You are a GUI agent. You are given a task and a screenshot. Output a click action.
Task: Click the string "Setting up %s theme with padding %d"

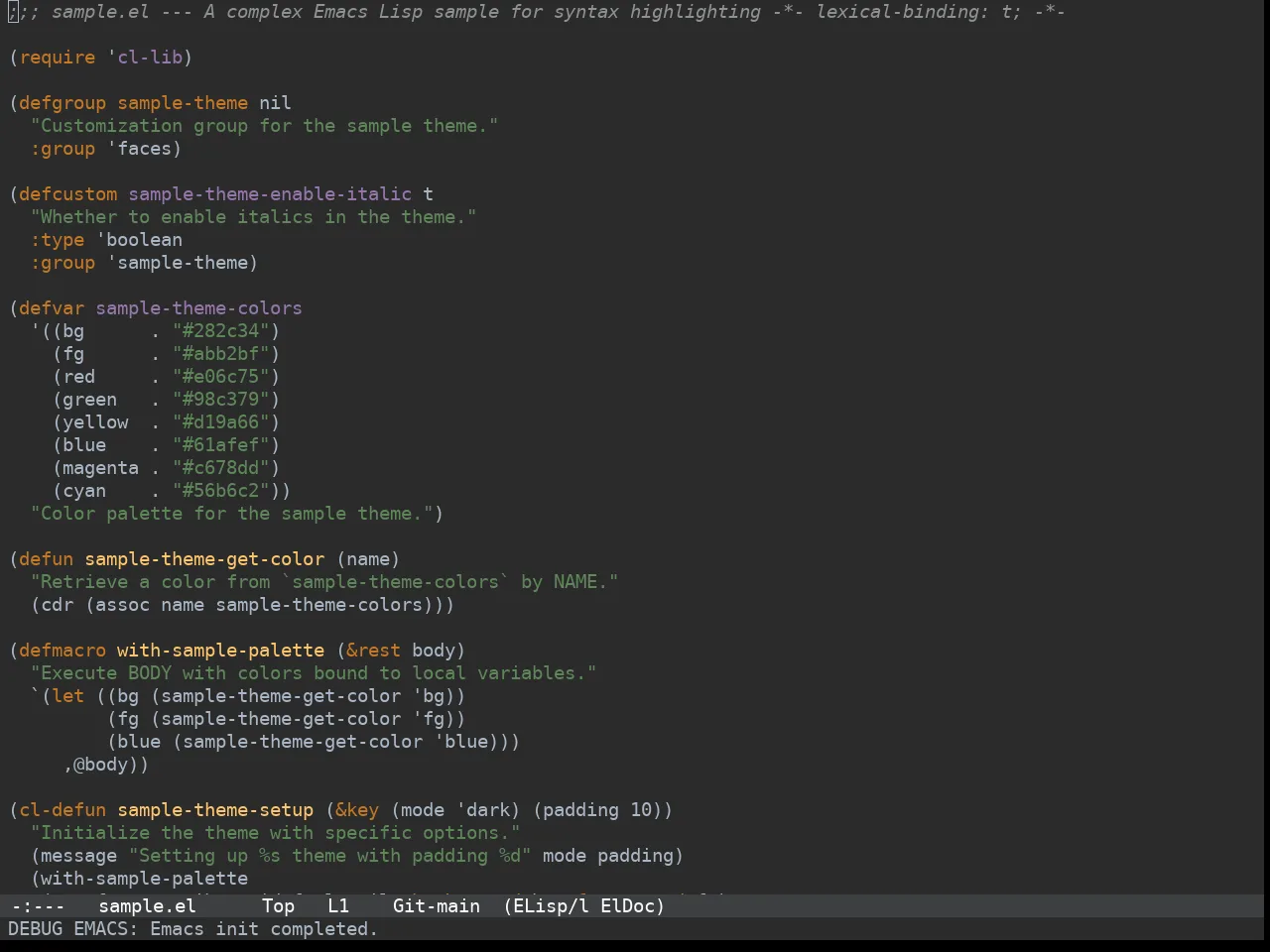pyautogui.click(x=329, y=856)
